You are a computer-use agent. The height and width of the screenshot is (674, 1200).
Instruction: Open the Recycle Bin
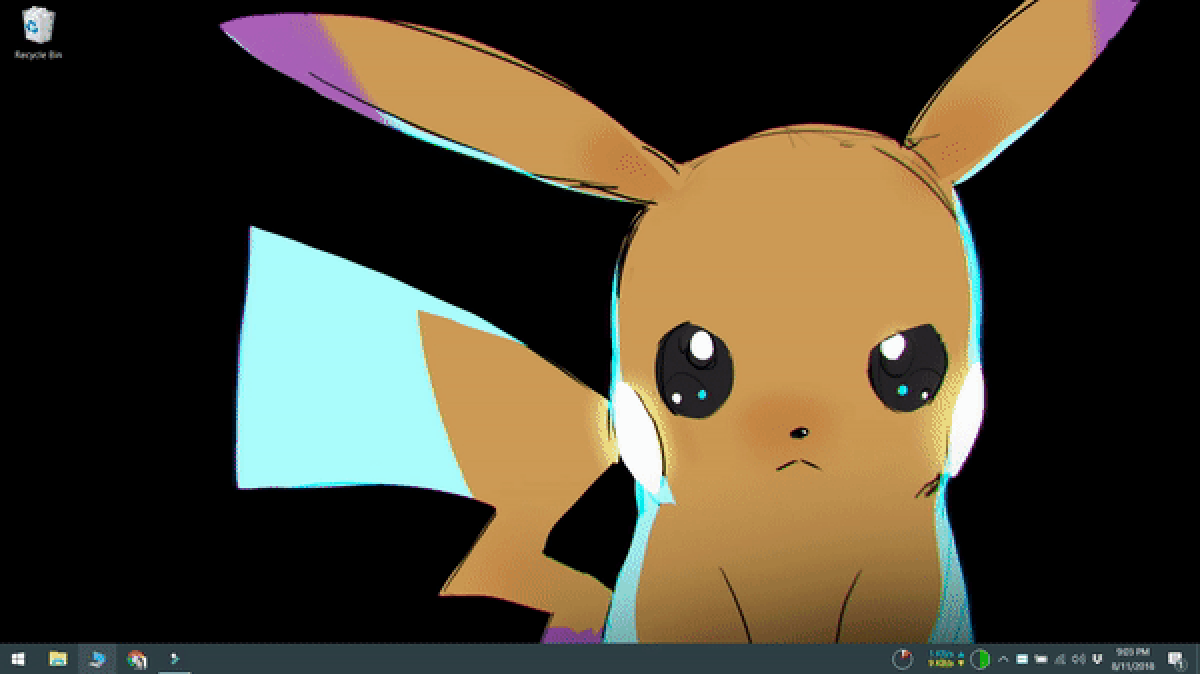point(37,32)
